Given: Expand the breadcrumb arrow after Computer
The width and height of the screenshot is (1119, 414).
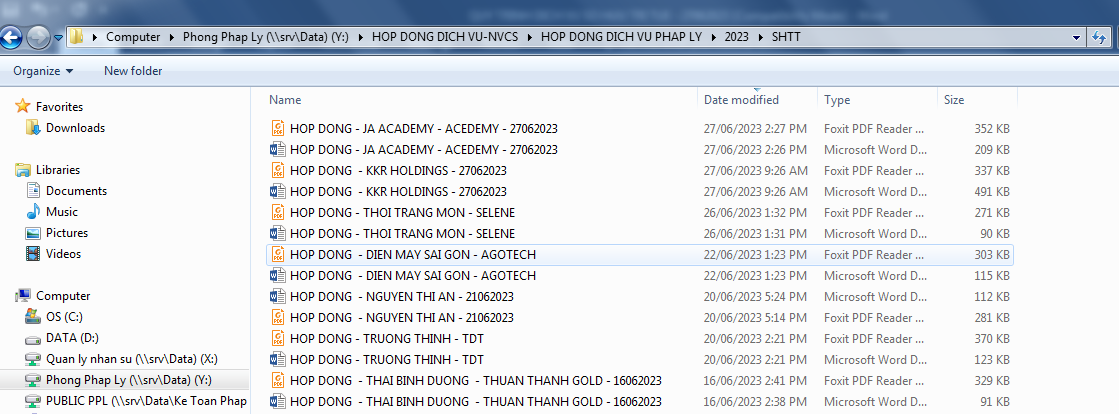Looking at the screenshot, I should [x=171, y=37].
